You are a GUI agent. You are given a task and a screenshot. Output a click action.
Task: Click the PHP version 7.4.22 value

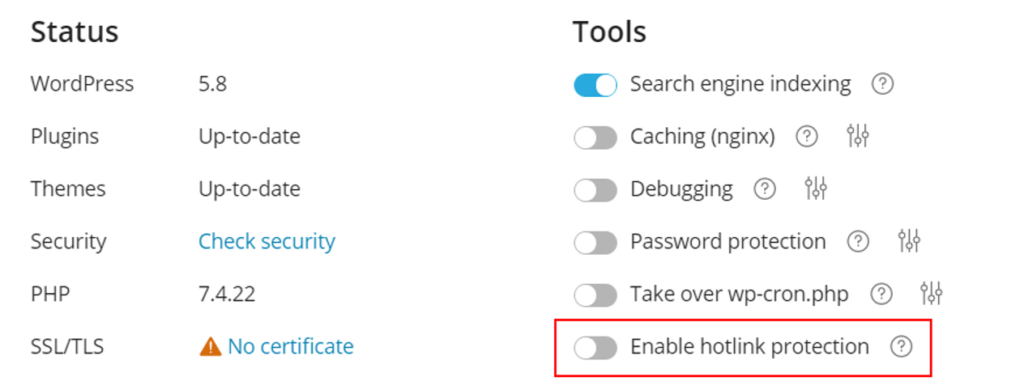pyautogui.click(x=227, y=294)
